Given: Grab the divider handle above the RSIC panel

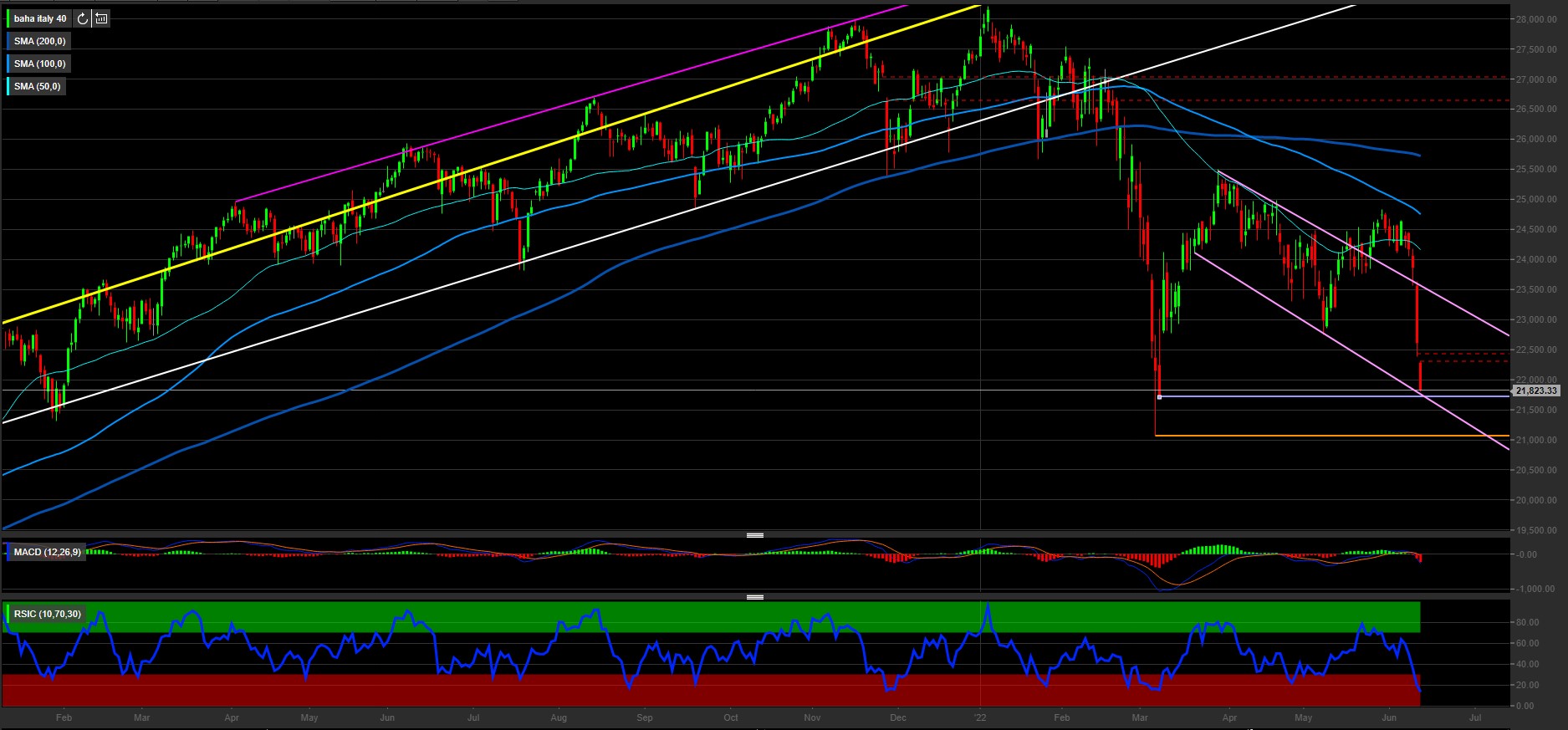Looking at the screenshot, I should coord(754,597).
